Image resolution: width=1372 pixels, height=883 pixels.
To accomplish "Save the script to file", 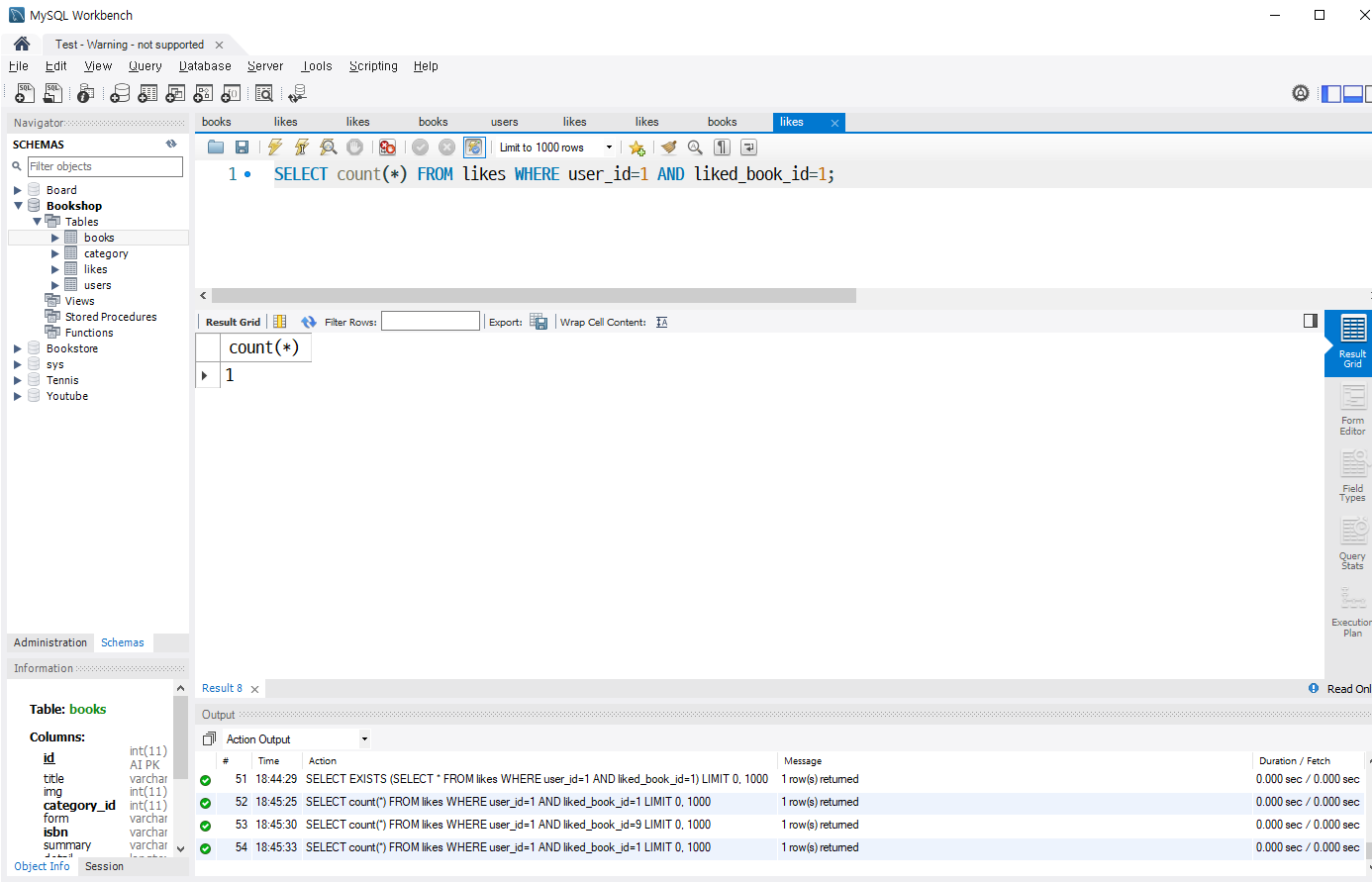I will tap(242, 147).
